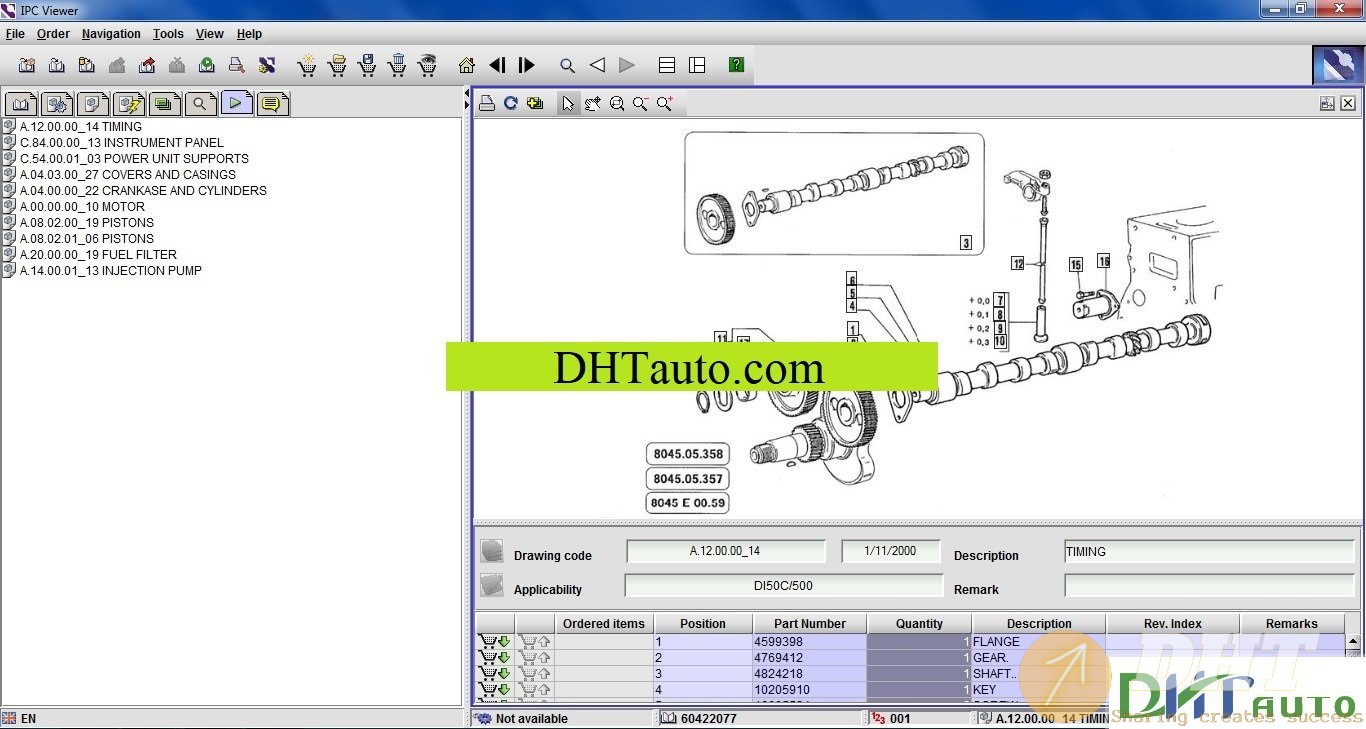Open the Order menu

click(x=53, y=34)
